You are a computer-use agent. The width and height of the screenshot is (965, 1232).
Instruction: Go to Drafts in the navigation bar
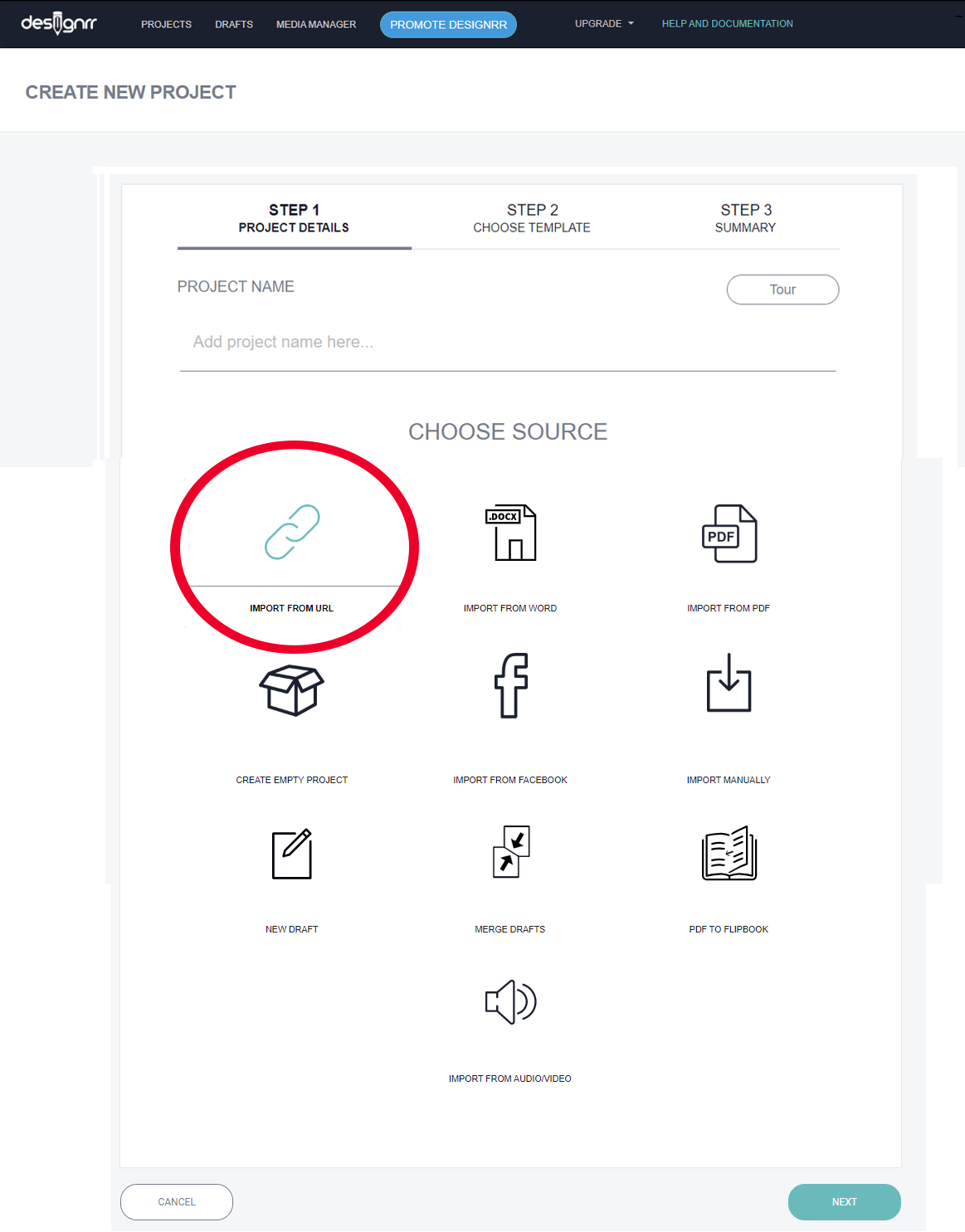pos(234,25)
